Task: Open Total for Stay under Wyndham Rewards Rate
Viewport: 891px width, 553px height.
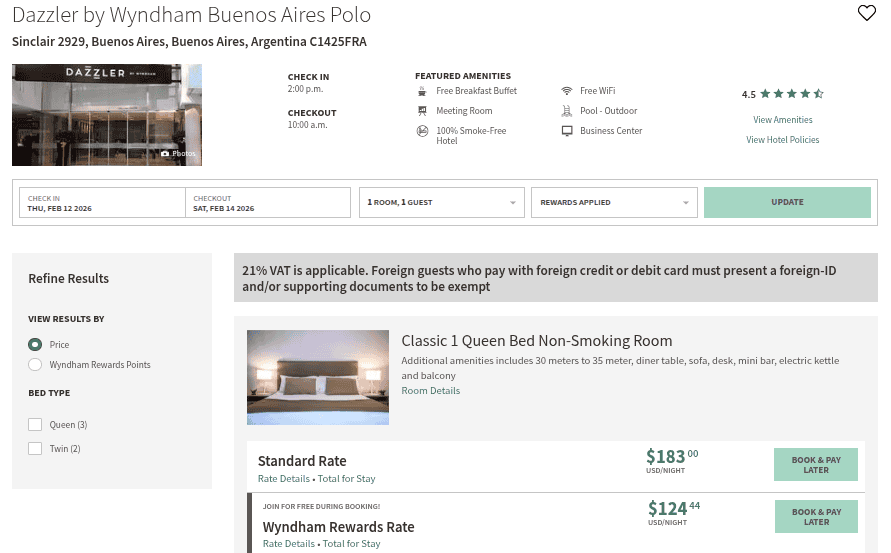Action: tap(352, 543)
